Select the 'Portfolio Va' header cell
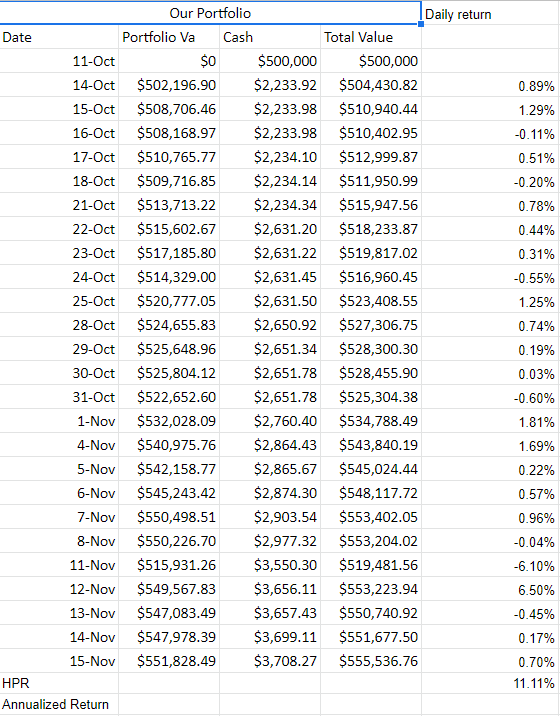Screen dimensions: 560x716 click(169, 37)
